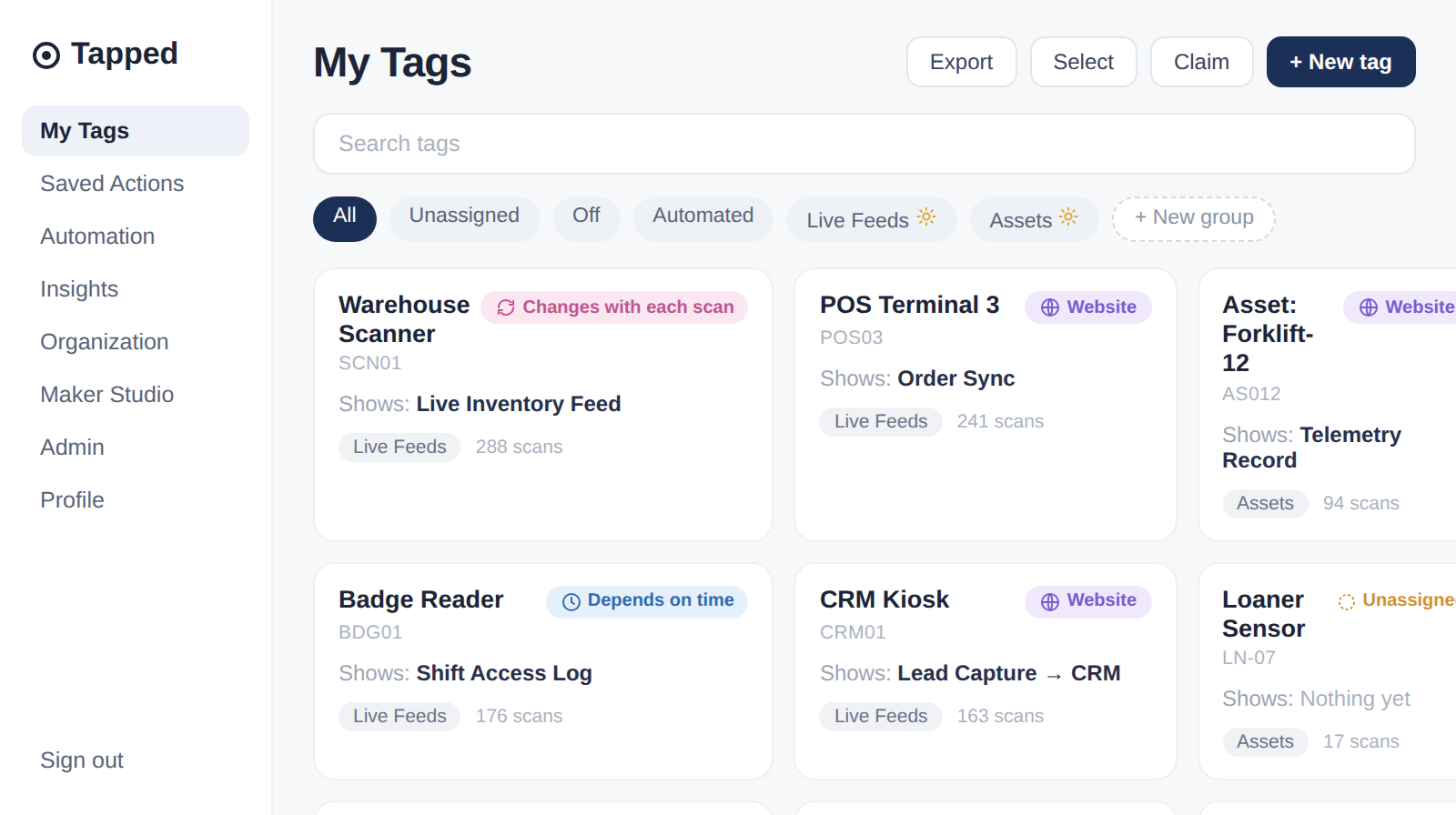
Task: Click Website badge on CRM Kiosk
Action: pyautogui.click(x=1088, y=602)
